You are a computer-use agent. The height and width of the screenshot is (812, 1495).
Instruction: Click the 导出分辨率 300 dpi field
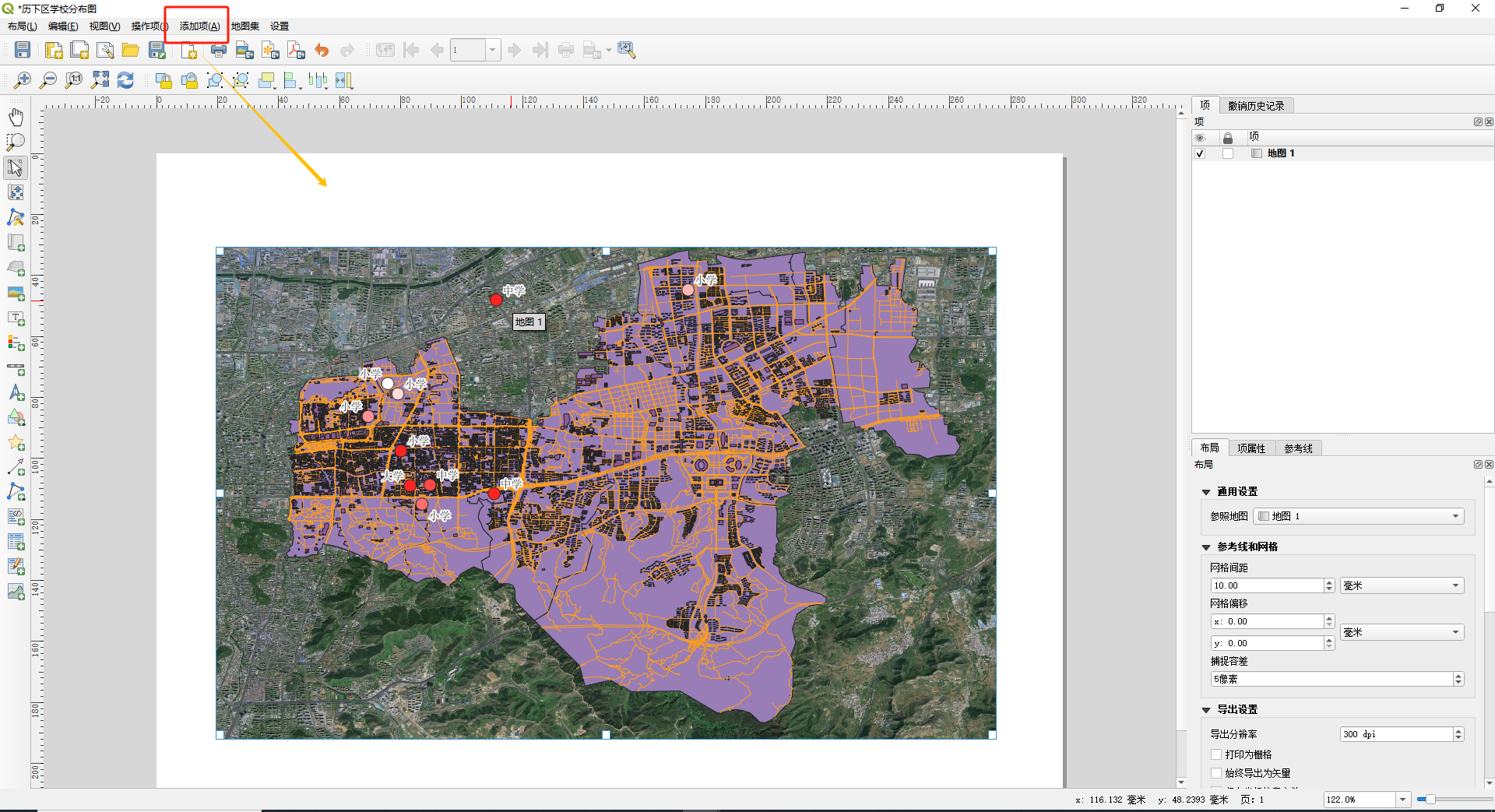click(x=1397, y=734)
